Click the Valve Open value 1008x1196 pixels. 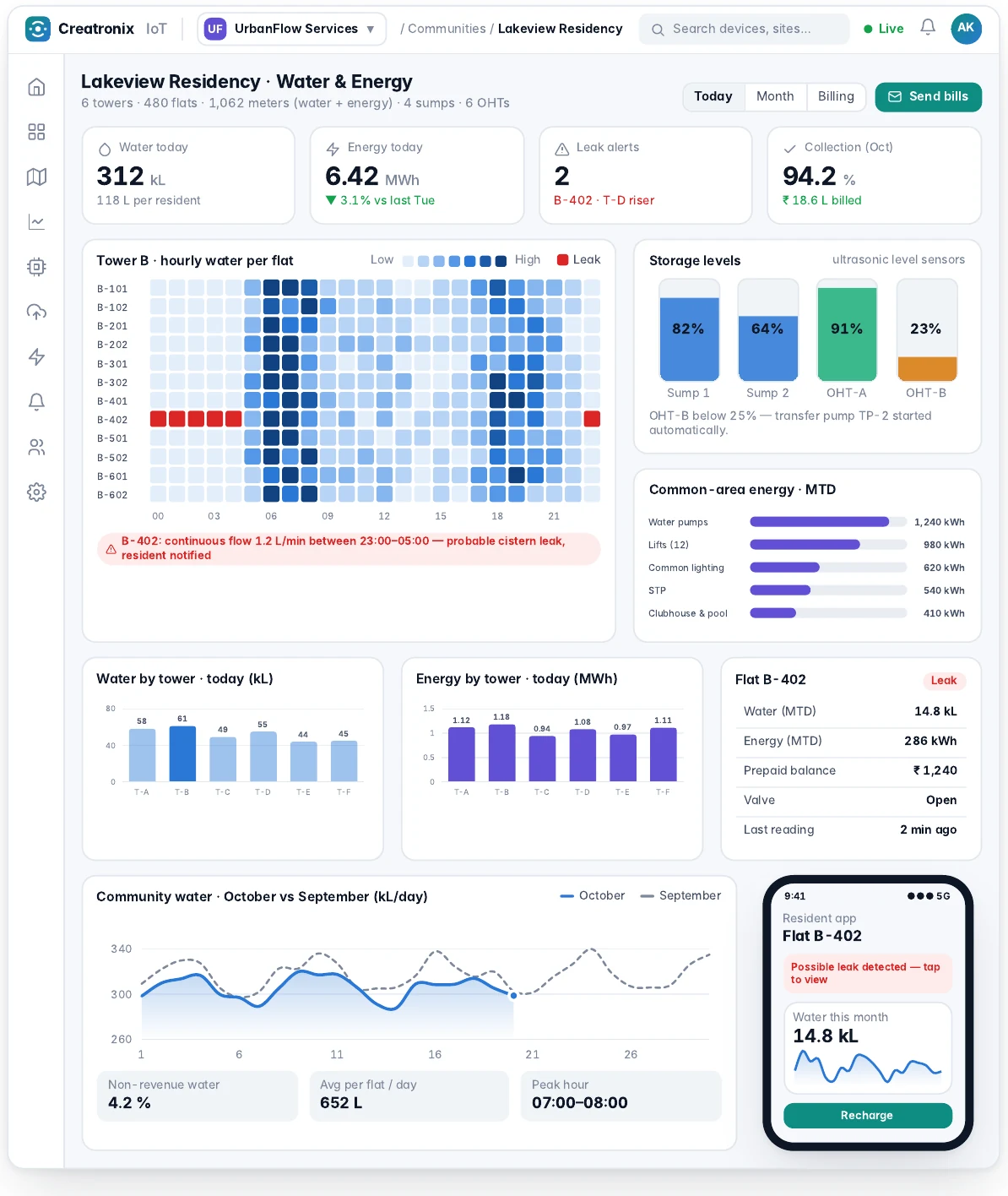pos(941,801)
